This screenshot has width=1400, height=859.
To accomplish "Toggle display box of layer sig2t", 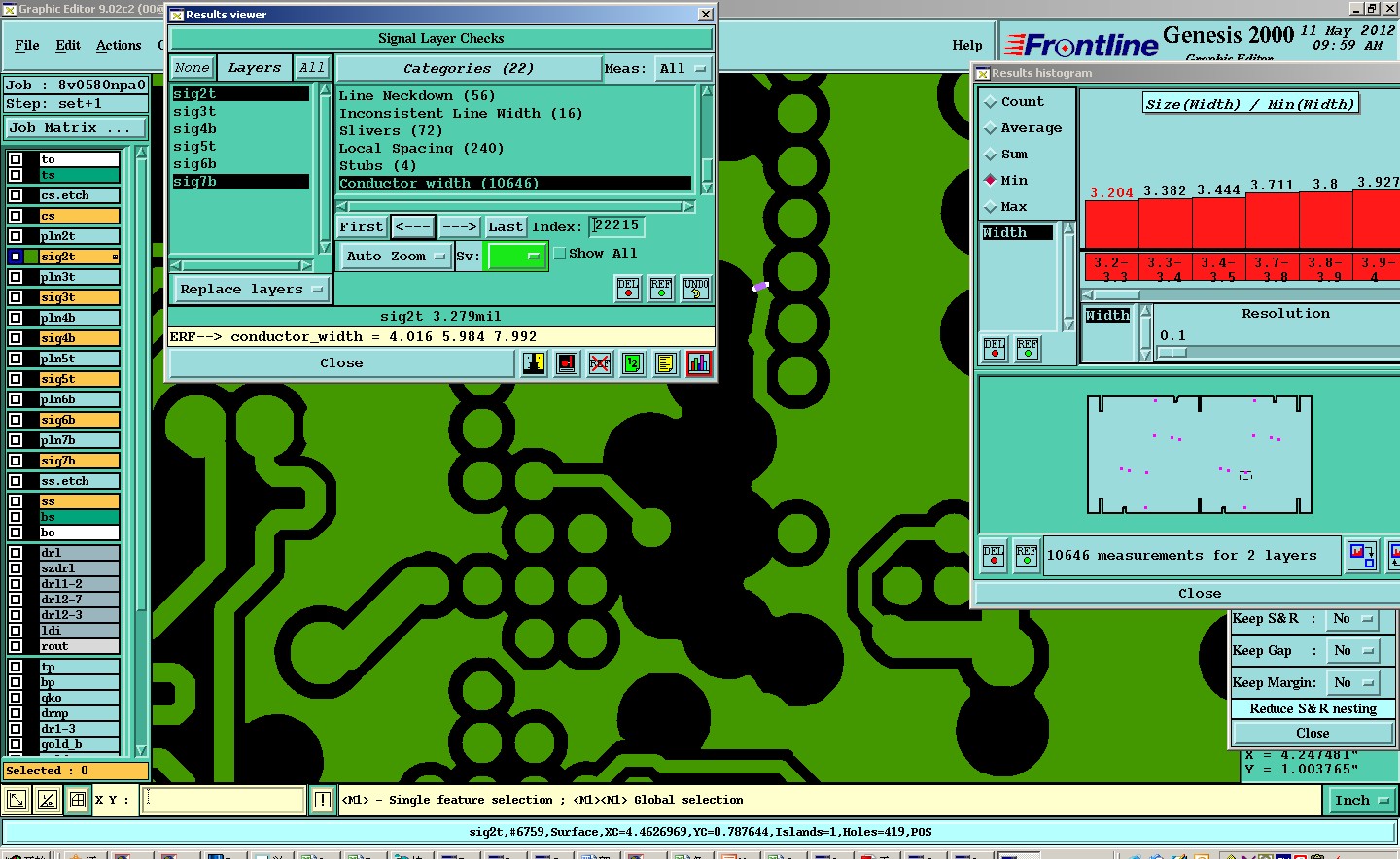I will 16,257.
